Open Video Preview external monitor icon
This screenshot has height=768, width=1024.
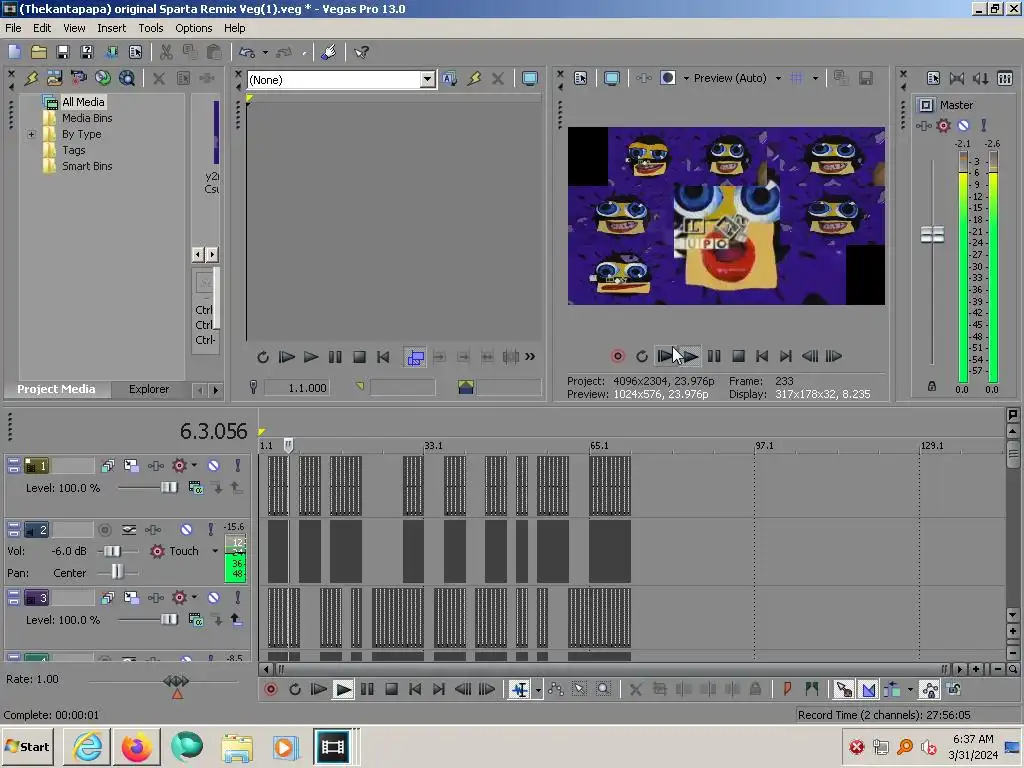click(x=612, y=78)
